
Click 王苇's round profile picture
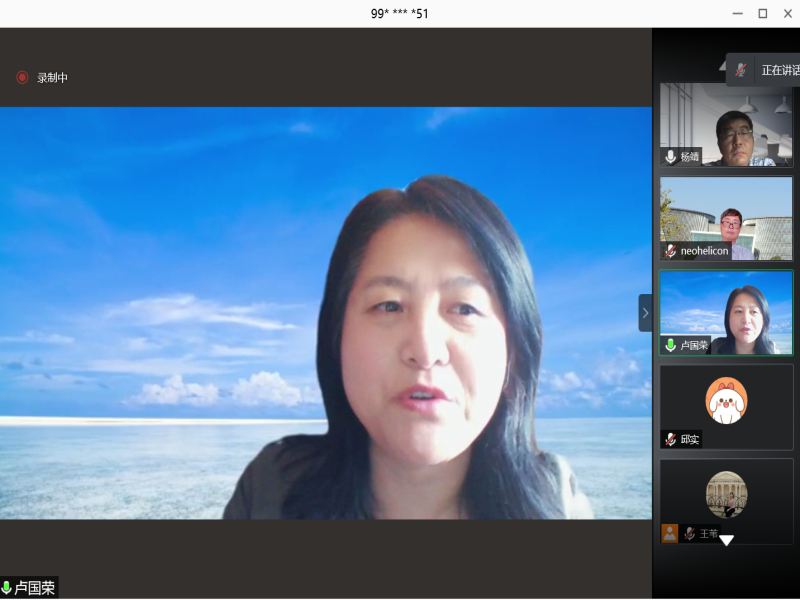coord(726,493)
